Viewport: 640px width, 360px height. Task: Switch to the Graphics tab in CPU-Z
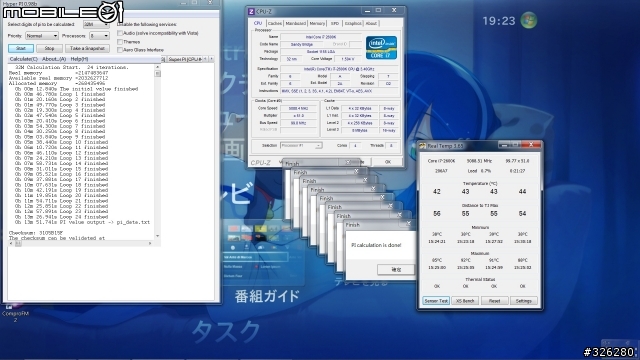tap(353, 24)
